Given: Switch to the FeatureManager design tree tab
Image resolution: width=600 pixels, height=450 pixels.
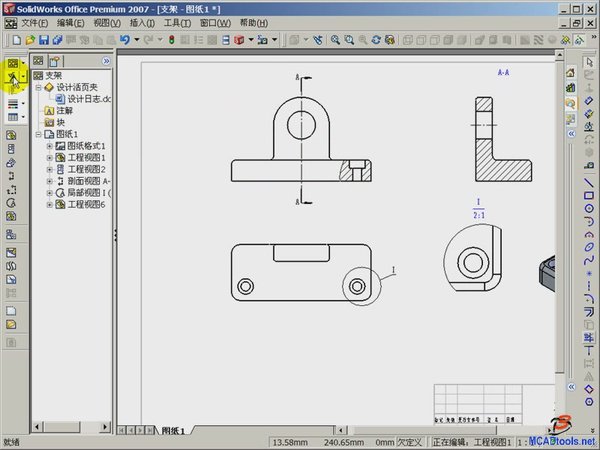Looking at the screenshot, I should pyautogui.click(x=38, y=61).
